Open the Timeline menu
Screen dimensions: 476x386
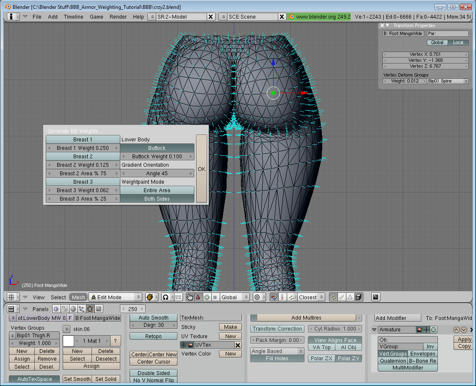[74, 16]
